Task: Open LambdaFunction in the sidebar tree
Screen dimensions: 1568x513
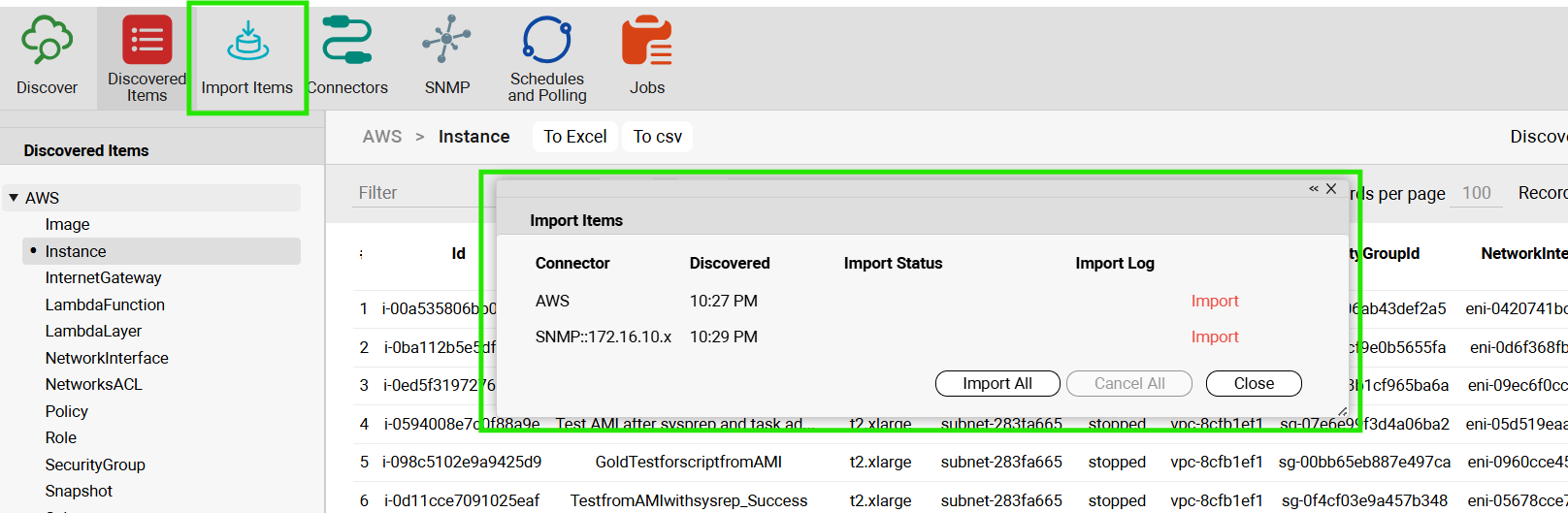Action: click(105, 305)
